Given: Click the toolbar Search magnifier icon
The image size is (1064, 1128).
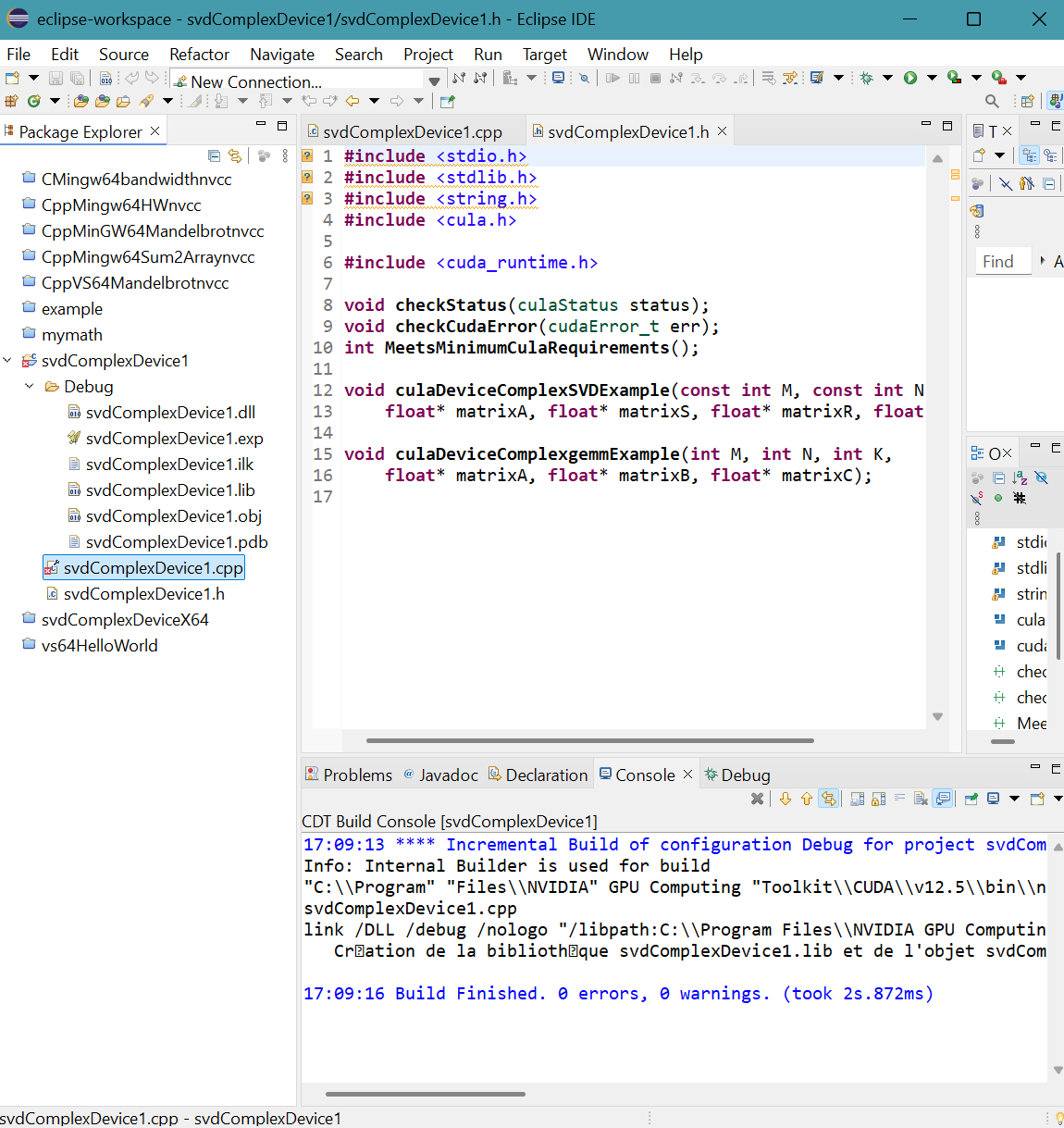Looking at the screenshot, I should (992, 101).
